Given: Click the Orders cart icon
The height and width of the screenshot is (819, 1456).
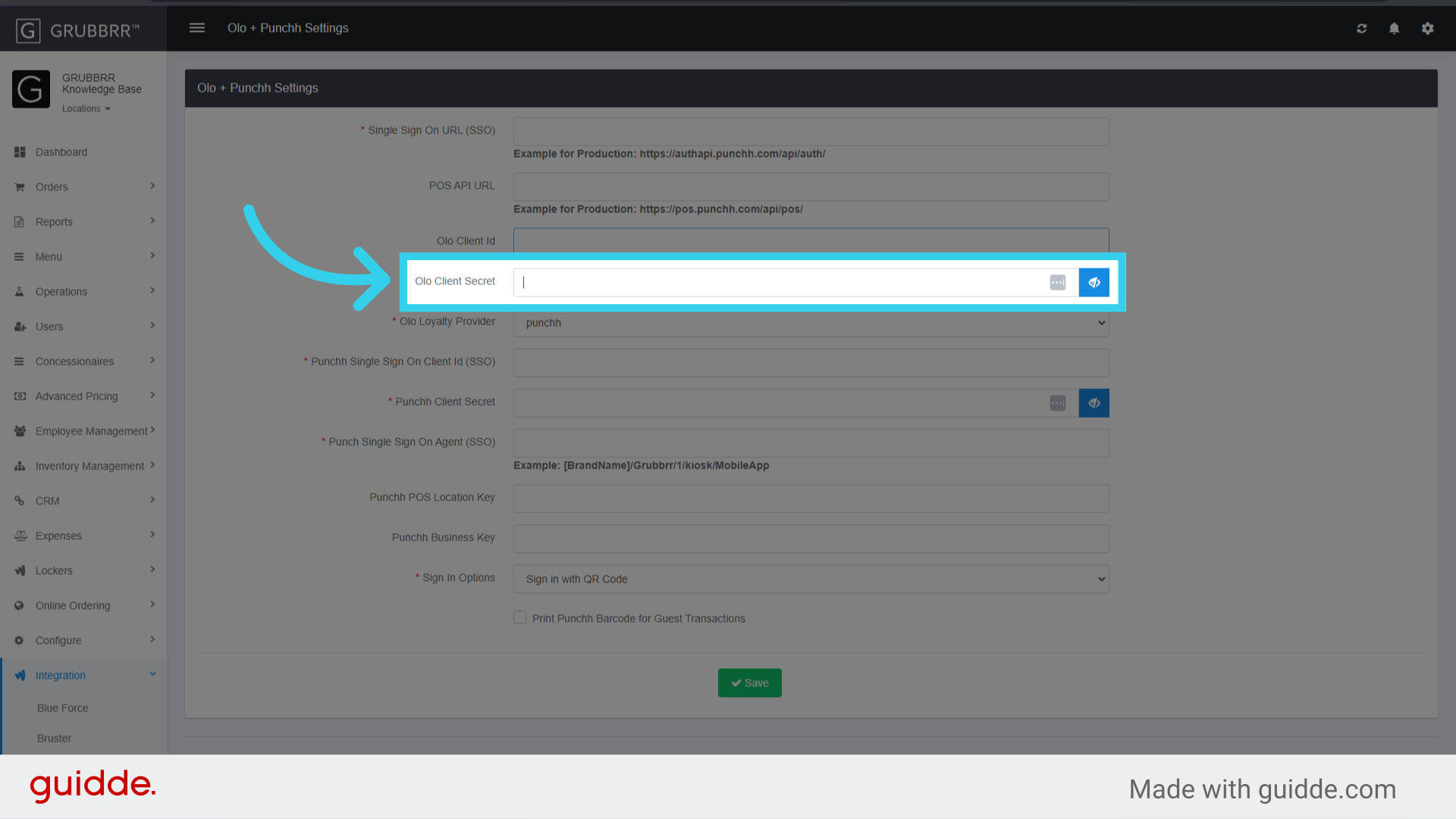Looking at the screenshot, I should tap(20, 187).
